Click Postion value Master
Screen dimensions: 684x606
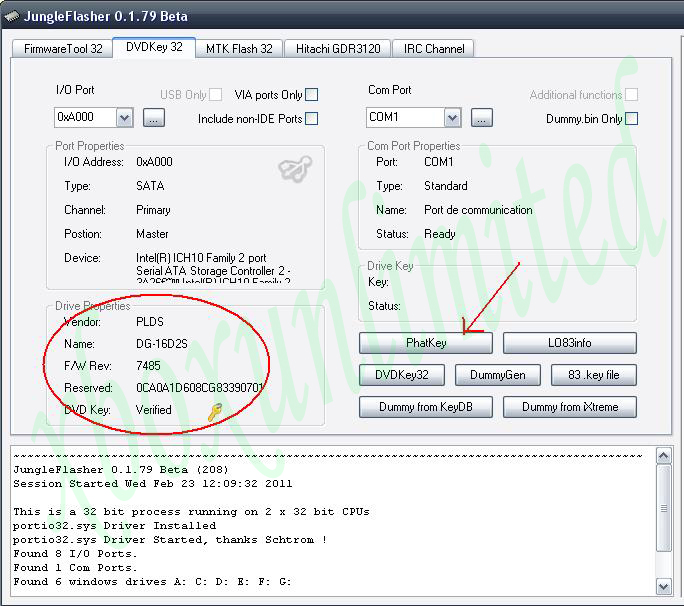click(x=152, y=234)
